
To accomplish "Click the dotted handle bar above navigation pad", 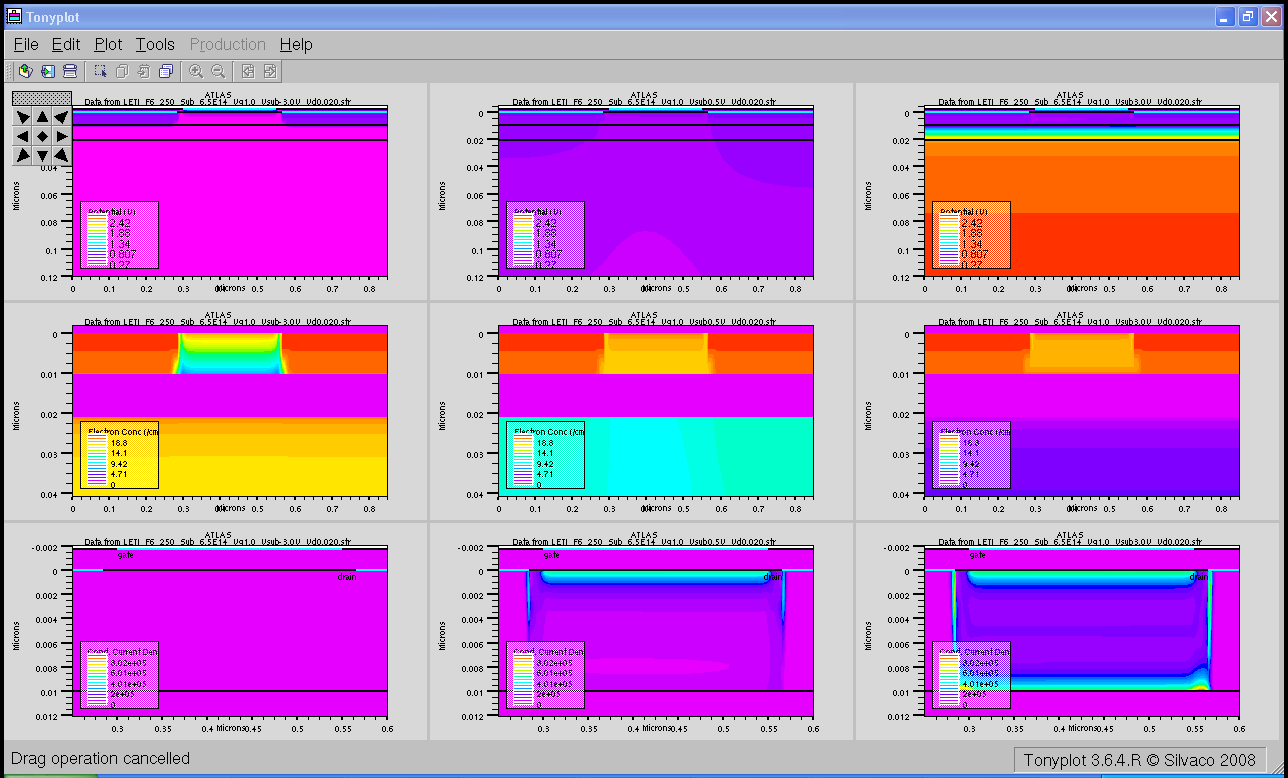I will click(x=42, y=99).
